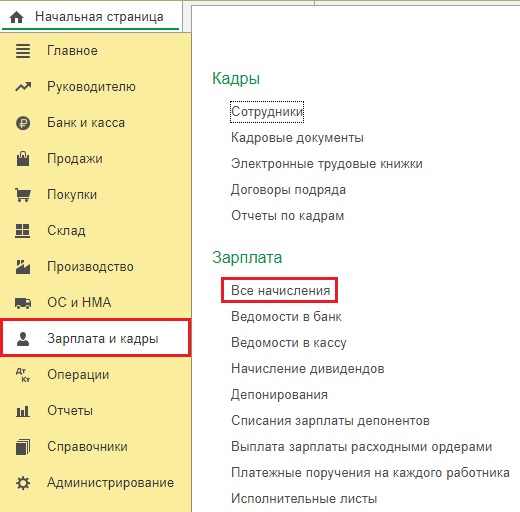
Task: Click the Главное hamburger lines icon
Action: coord(23,51)
